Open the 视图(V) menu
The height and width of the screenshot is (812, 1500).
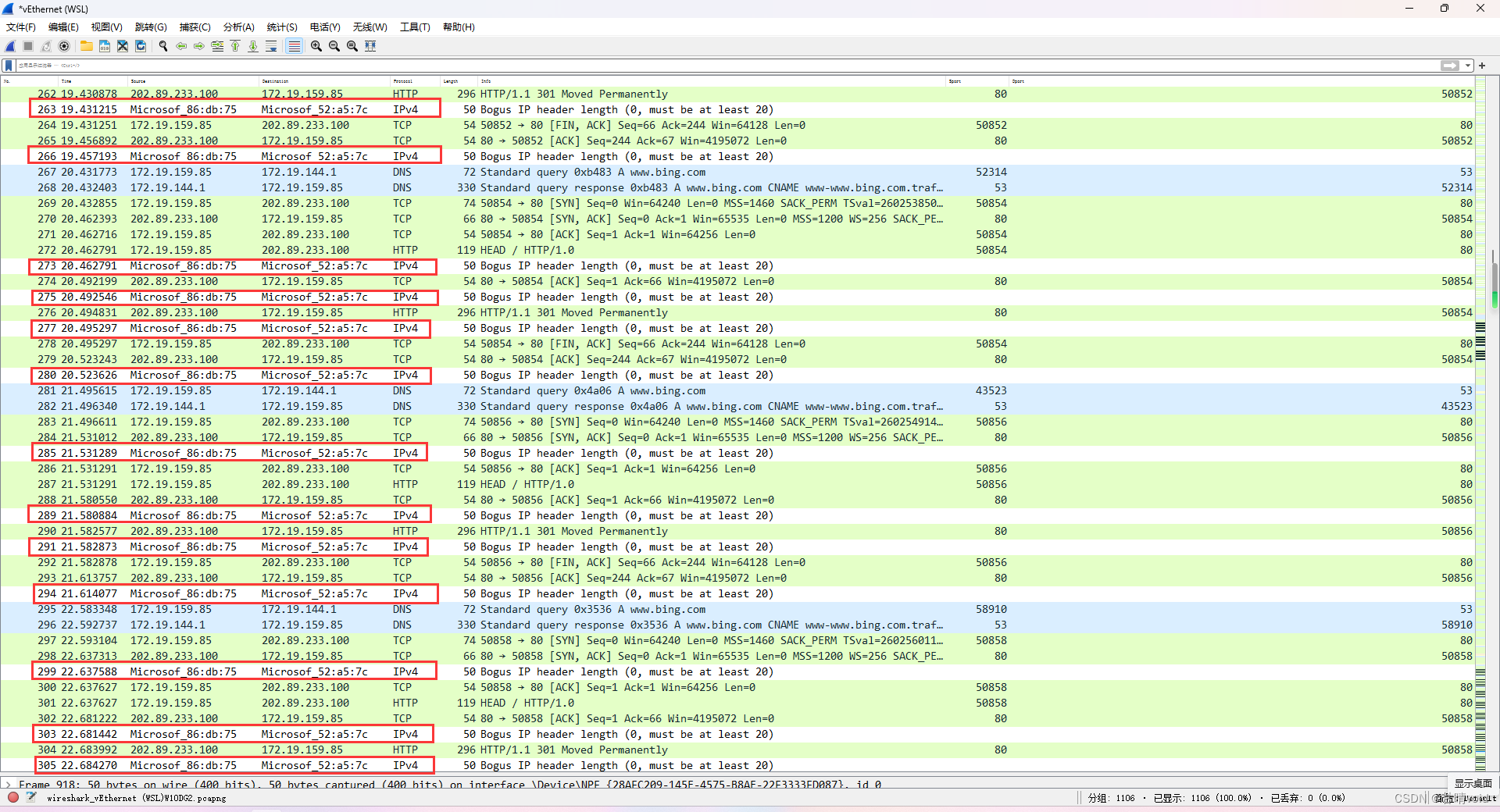(x=107, y=27)
